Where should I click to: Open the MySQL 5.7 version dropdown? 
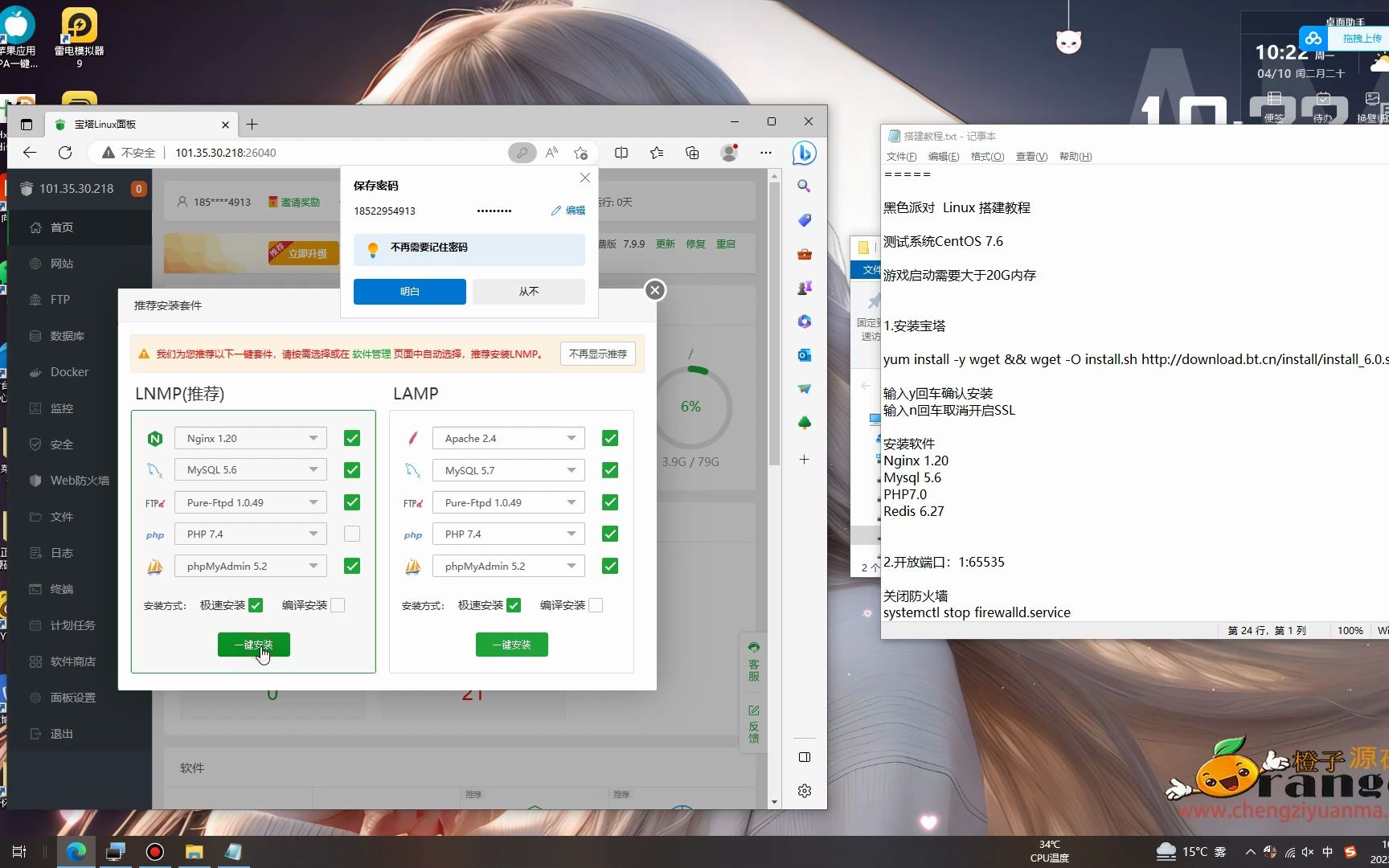(x=509, y=470)
